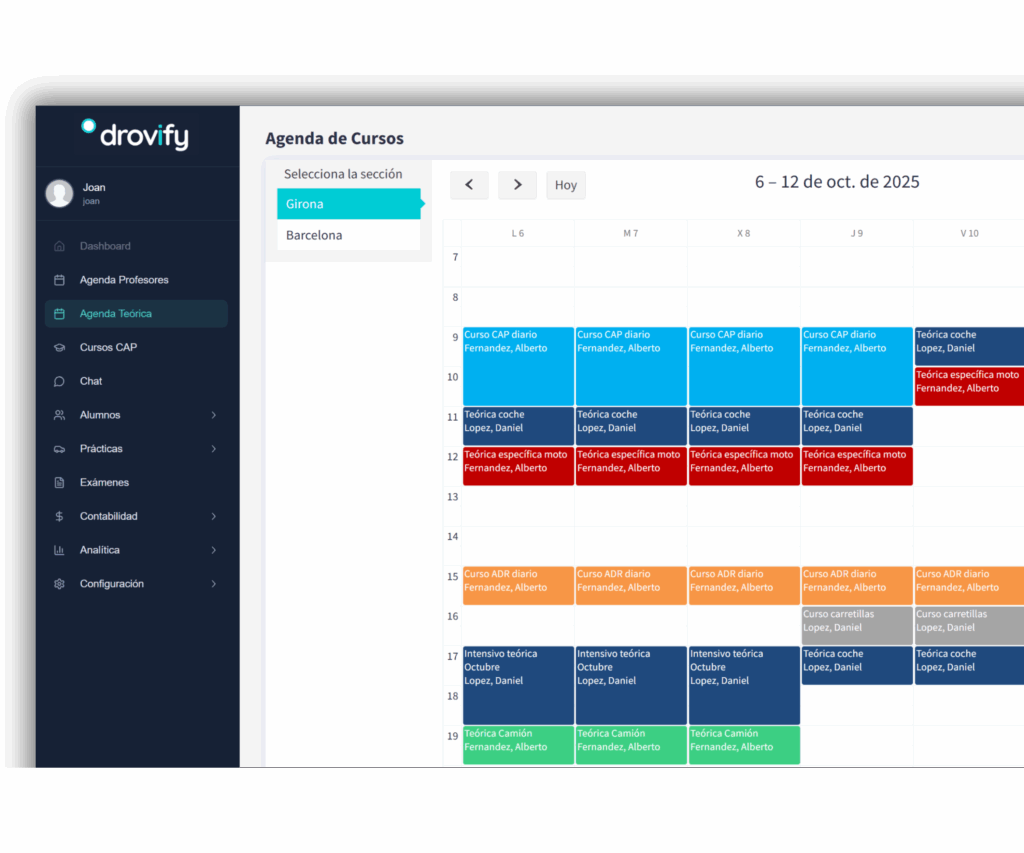Open the Chat menu item
This screenshot has width=1024, height=853.
click(136, 381)
